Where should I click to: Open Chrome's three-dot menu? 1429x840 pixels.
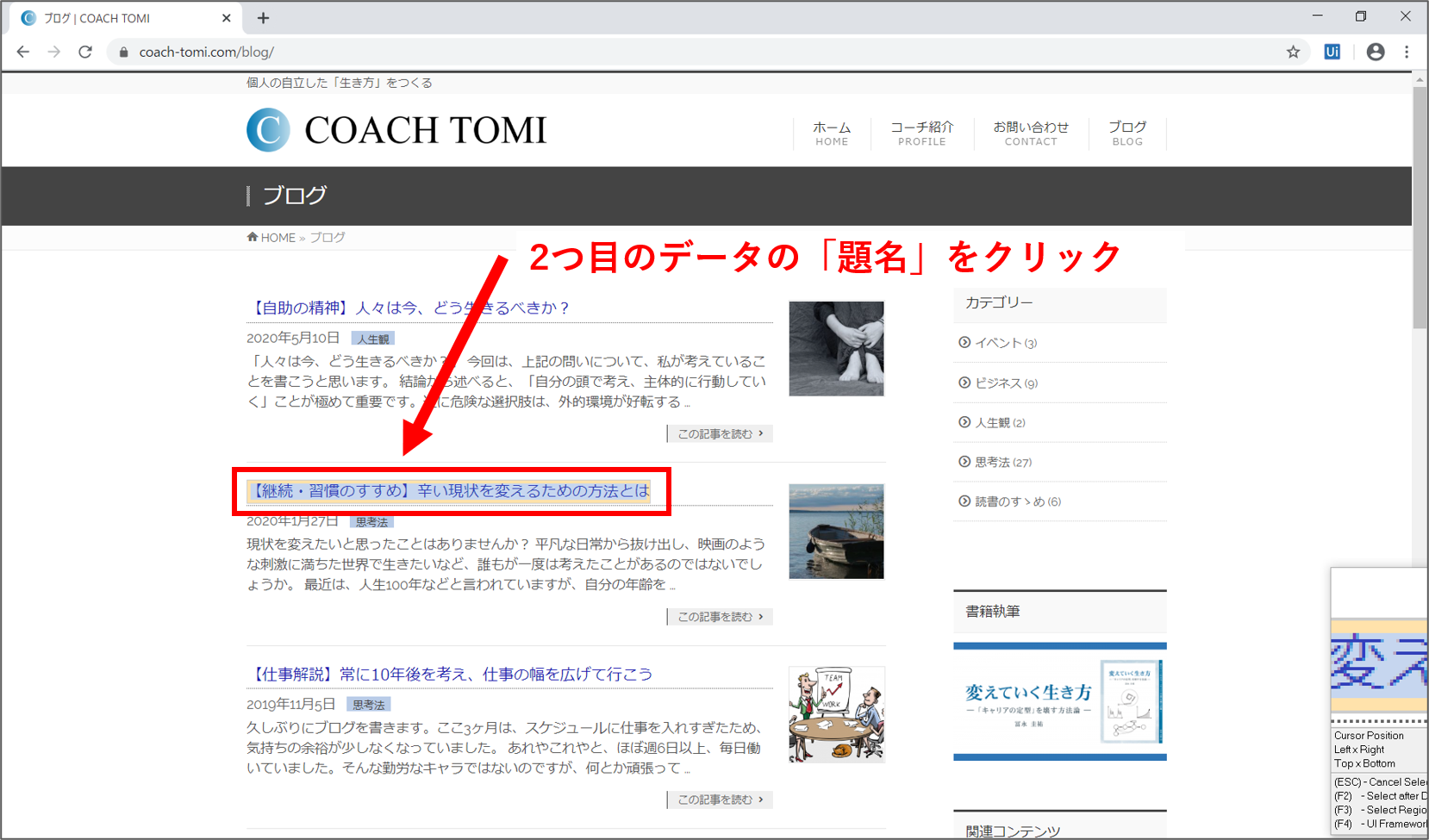coord(1407,52)
